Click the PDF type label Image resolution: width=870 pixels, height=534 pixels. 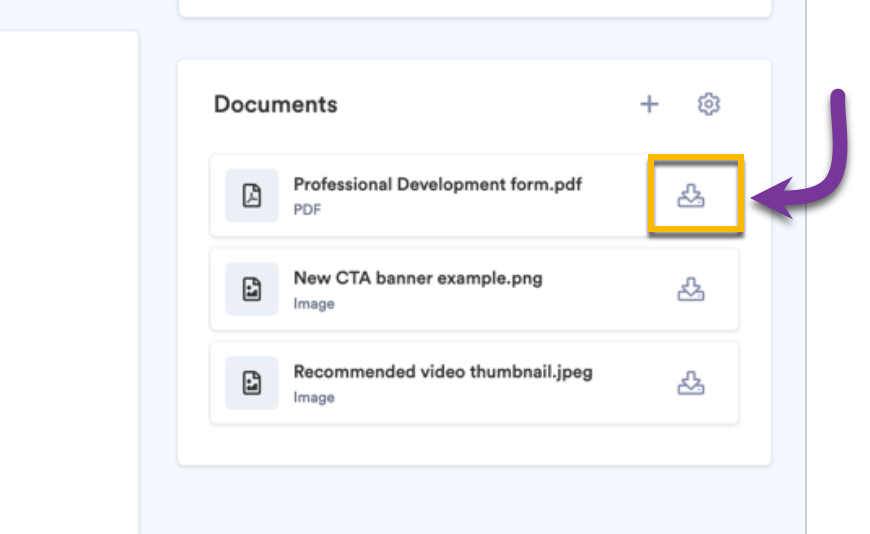[307, 210]
